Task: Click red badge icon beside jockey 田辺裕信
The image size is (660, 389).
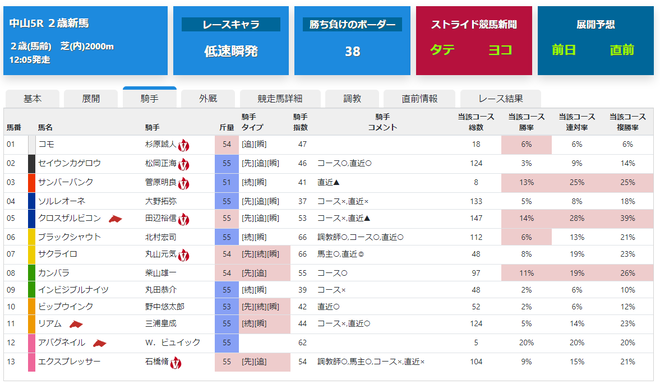Action: point(183,219)
